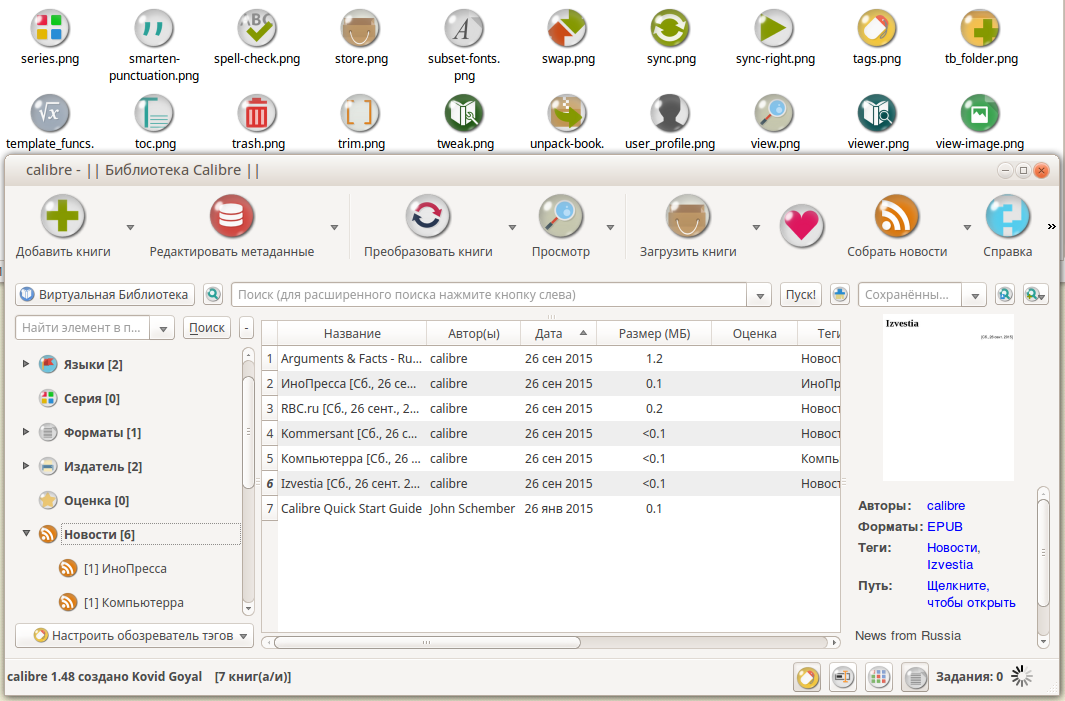Select series.png file icon
This screenshot has width=1065, height=701.
pyautogui.click(x=50, y=29)
